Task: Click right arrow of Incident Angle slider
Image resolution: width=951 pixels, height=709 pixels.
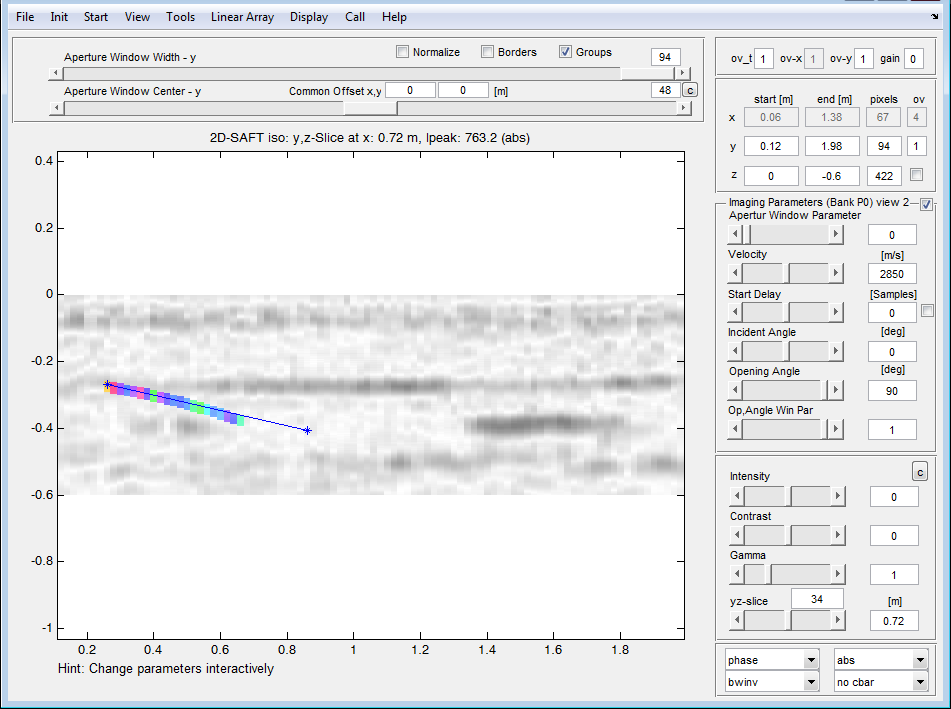Action: tap(836, 351)
